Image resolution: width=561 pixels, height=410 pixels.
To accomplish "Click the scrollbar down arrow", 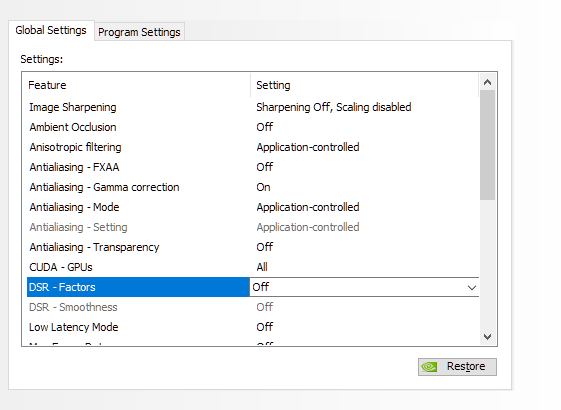I will pyautogui.click(x=487, y=336).
